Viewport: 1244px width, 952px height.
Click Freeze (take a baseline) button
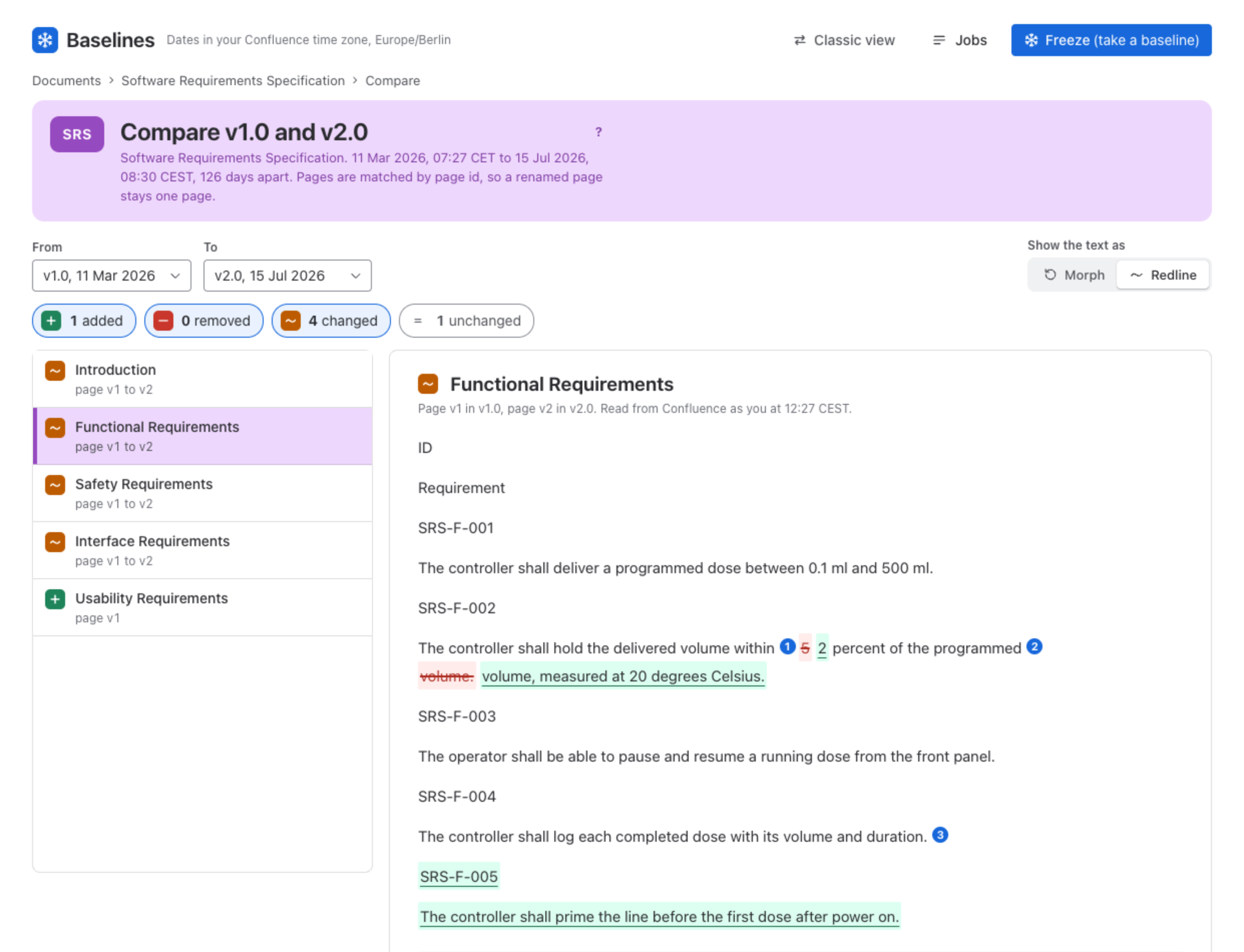(x=1111, y=40)
